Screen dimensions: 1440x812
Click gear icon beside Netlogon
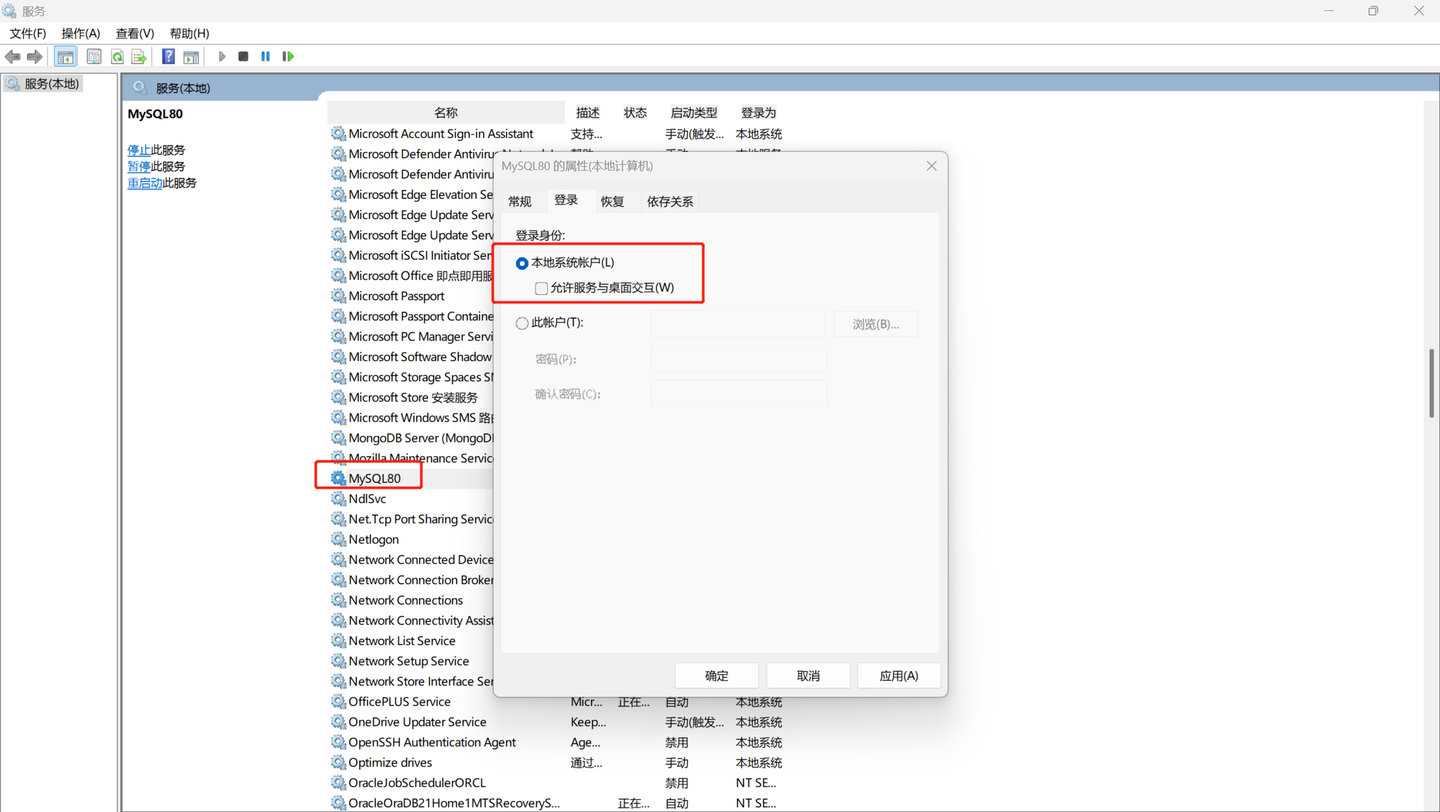click(338, 539)
